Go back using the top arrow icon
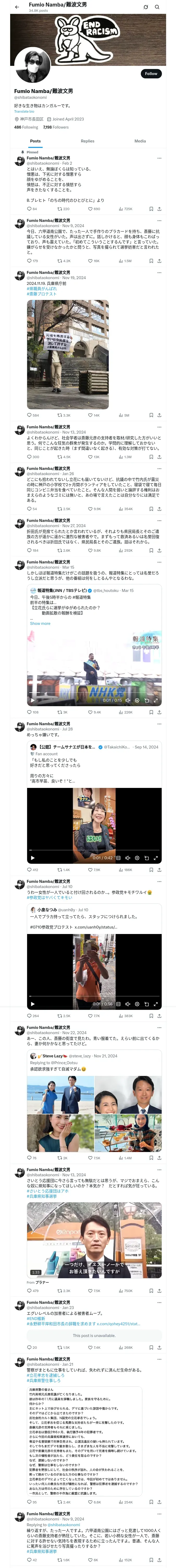This screenshot has width=176, height=1568. [16, 7]
